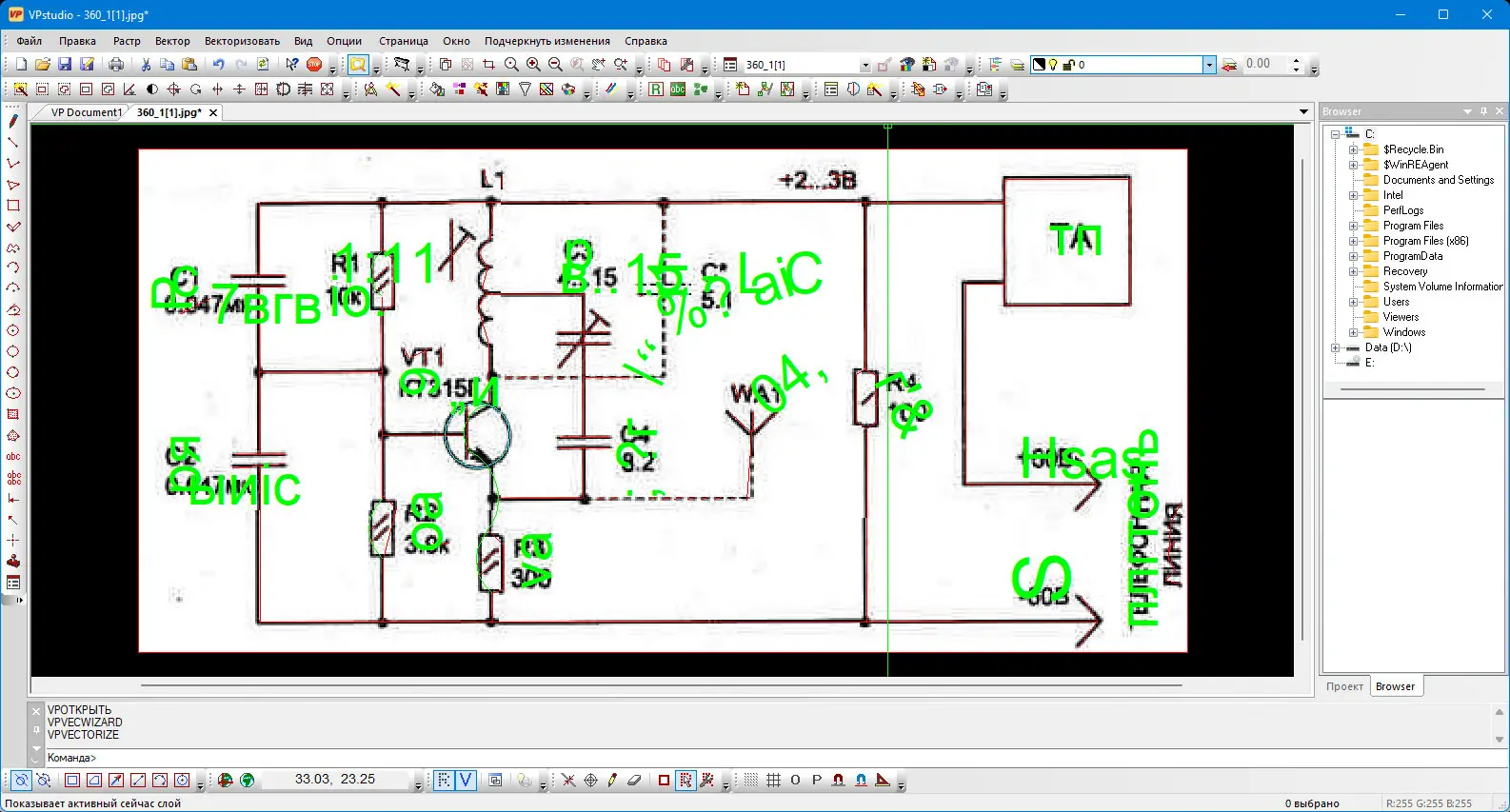Screen dimensions: 1510x812
Task: Open the Векторизовать menu
Action: tap(242, 41)
